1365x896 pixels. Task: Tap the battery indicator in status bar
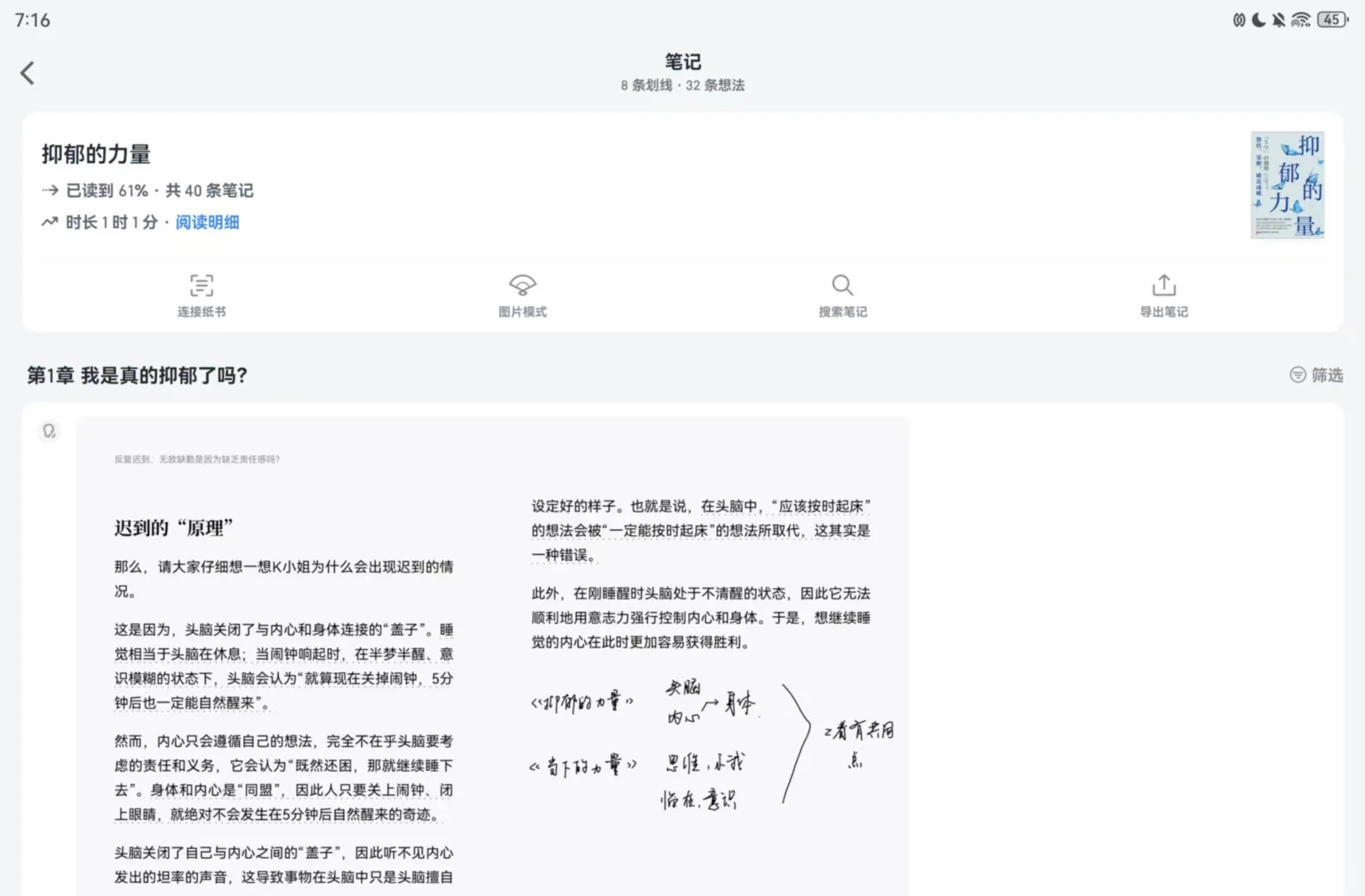[x=1333, y=20]
